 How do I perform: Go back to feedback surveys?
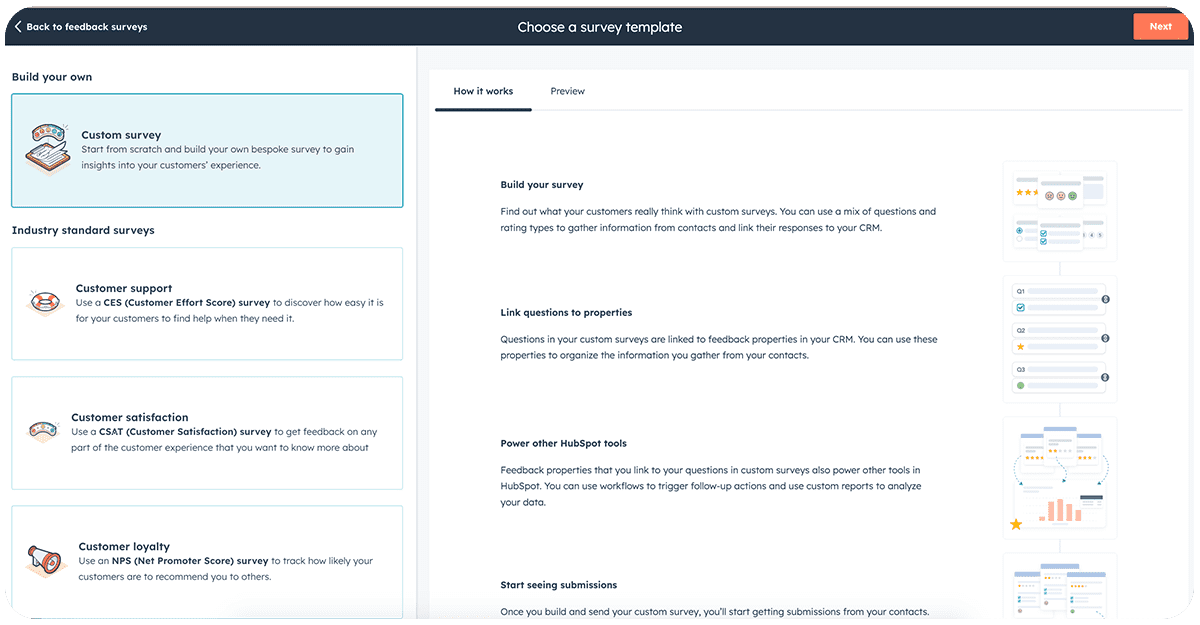80,27
